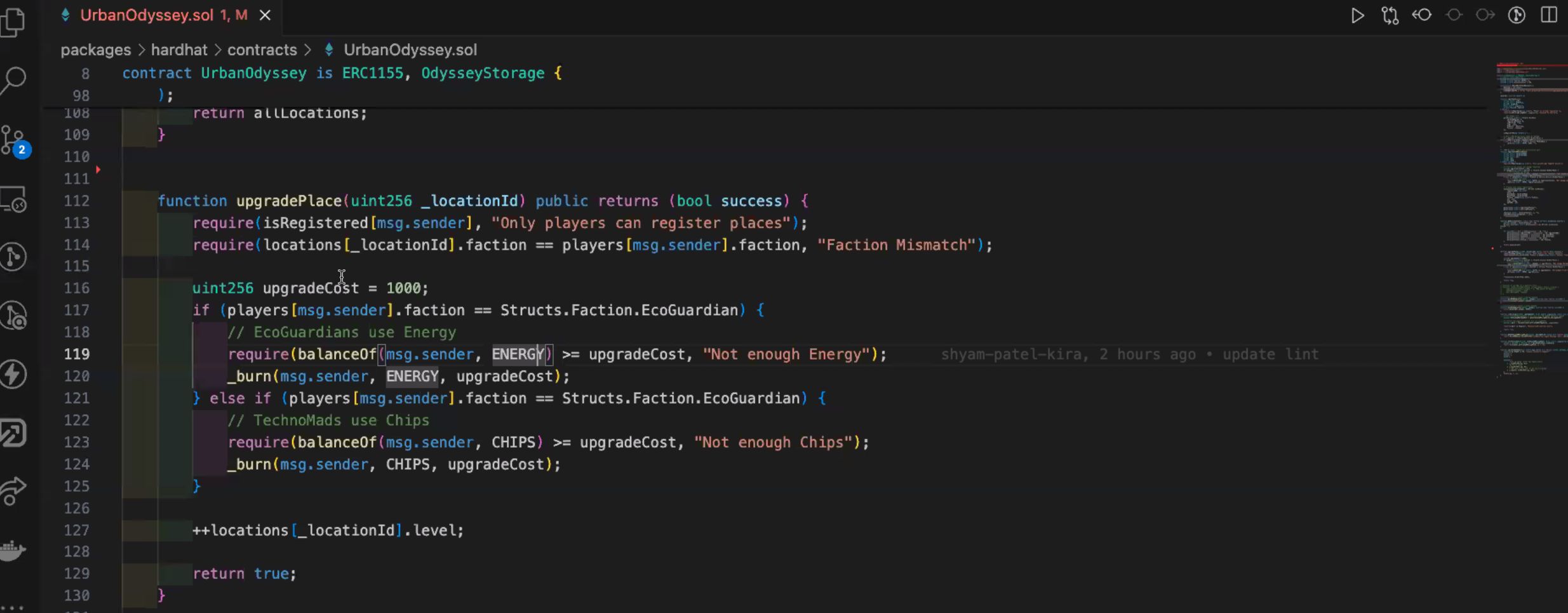Place cursor on 'upgradePlace' function name
The image size is (1568, 613).
click(289, 201)
